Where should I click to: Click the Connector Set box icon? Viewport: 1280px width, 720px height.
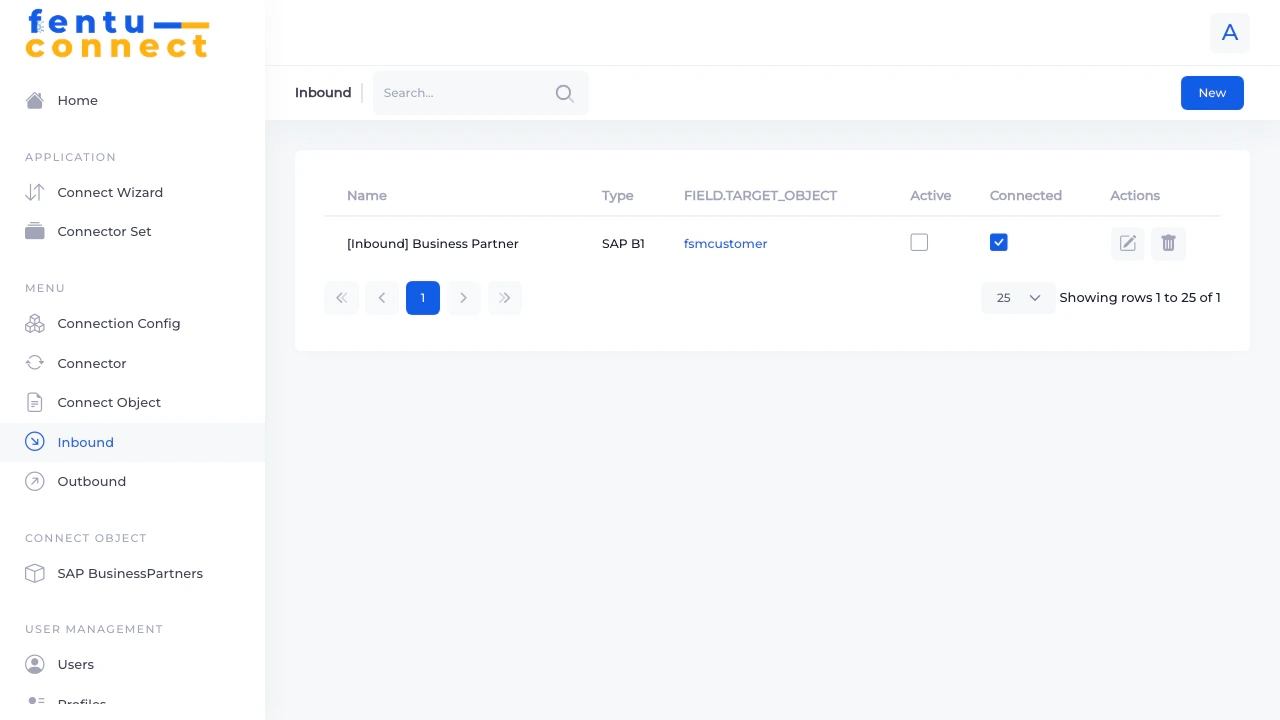[35, 231]
